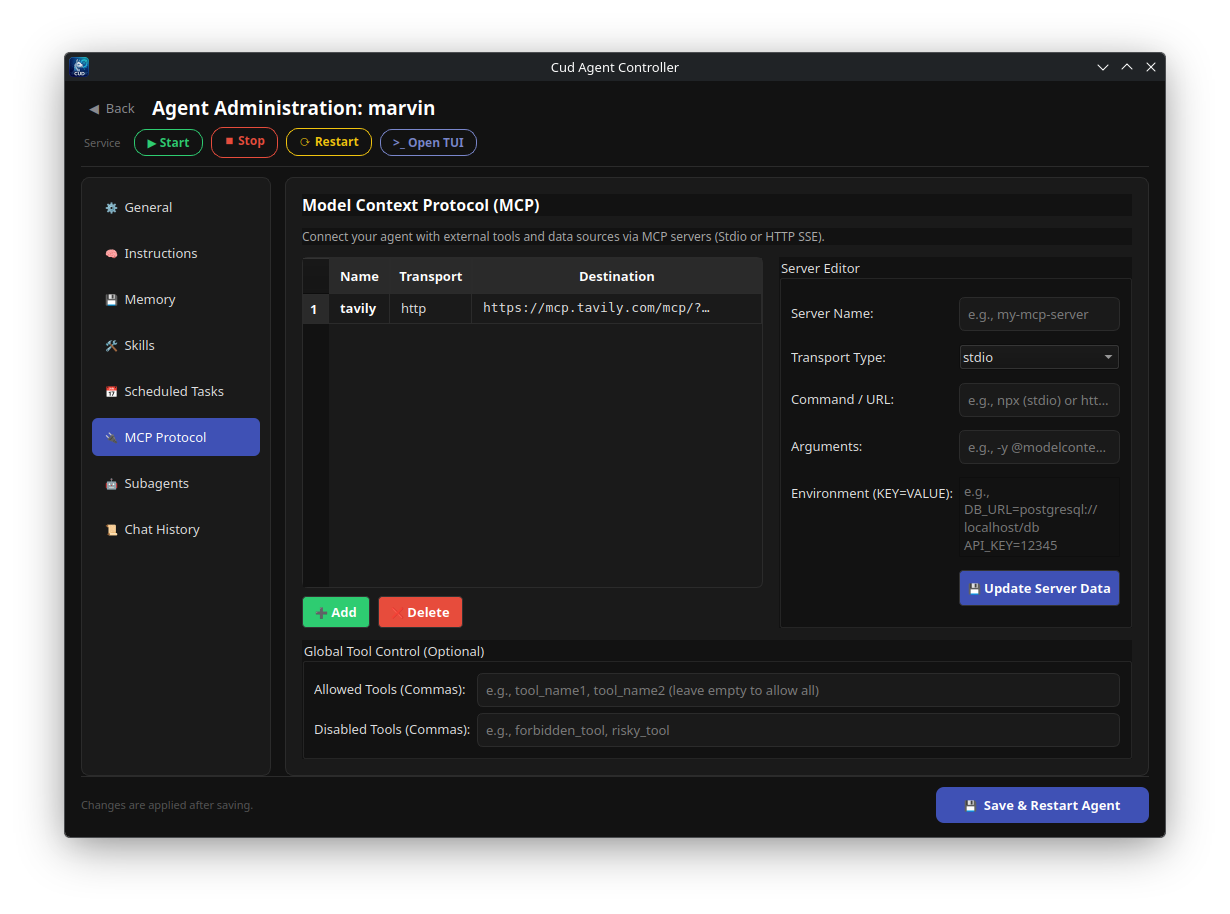
Task: Click the Transport Type dropdown arrow
Action: pos(1108,357)
